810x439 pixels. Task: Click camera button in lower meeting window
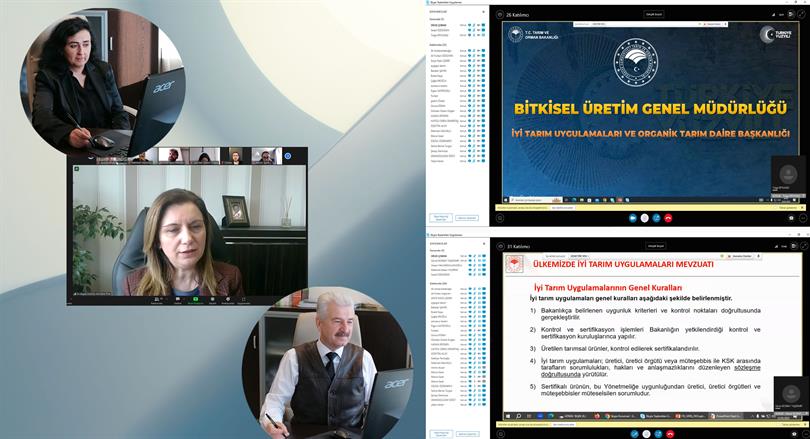click(x=634, y=434)
